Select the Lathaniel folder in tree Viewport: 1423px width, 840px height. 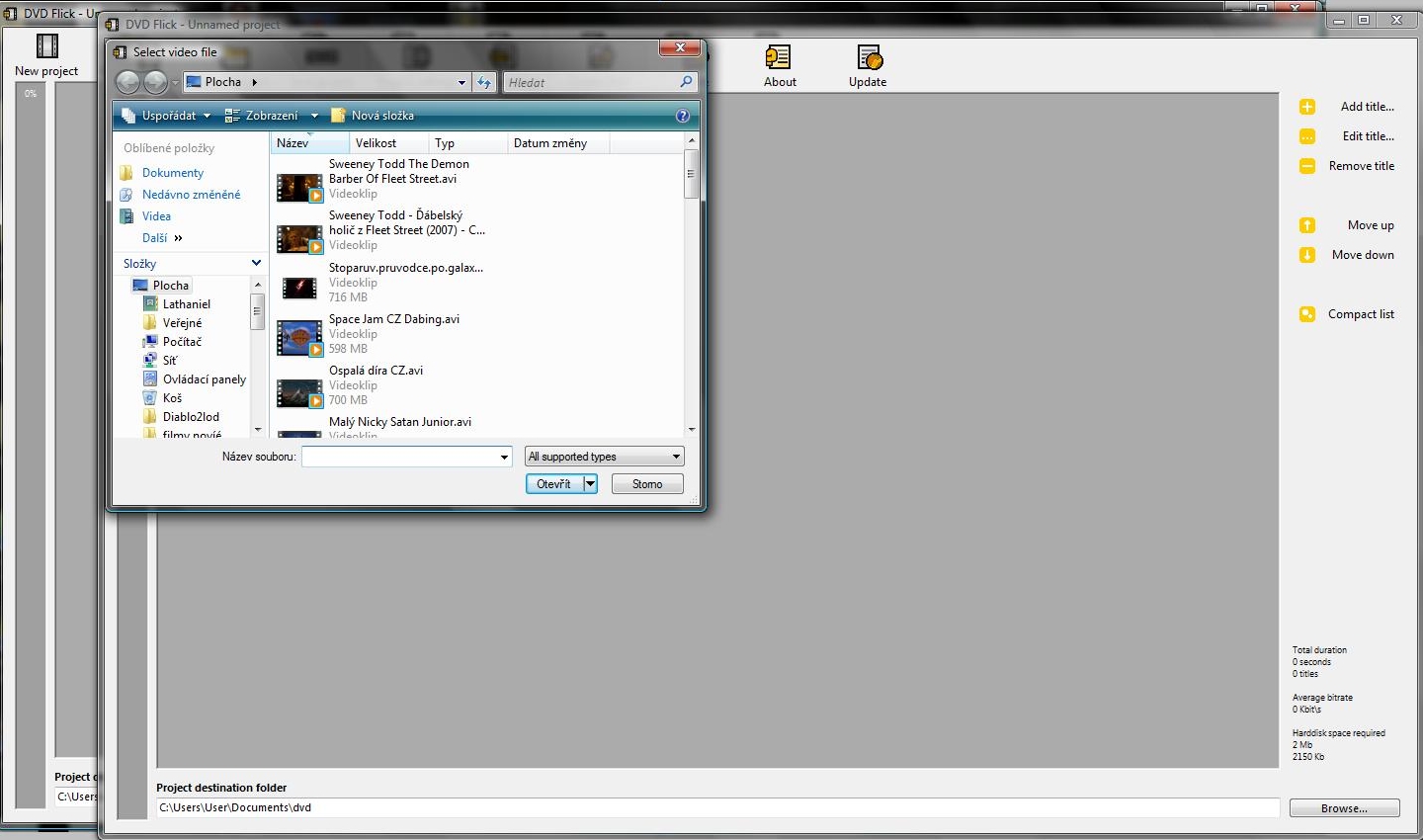[187, 304]
